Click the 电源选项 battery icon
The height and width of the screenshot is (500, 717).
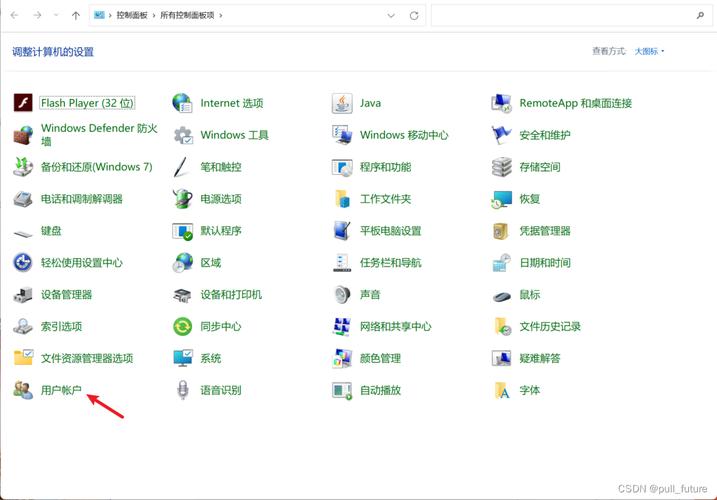(182, 199)
